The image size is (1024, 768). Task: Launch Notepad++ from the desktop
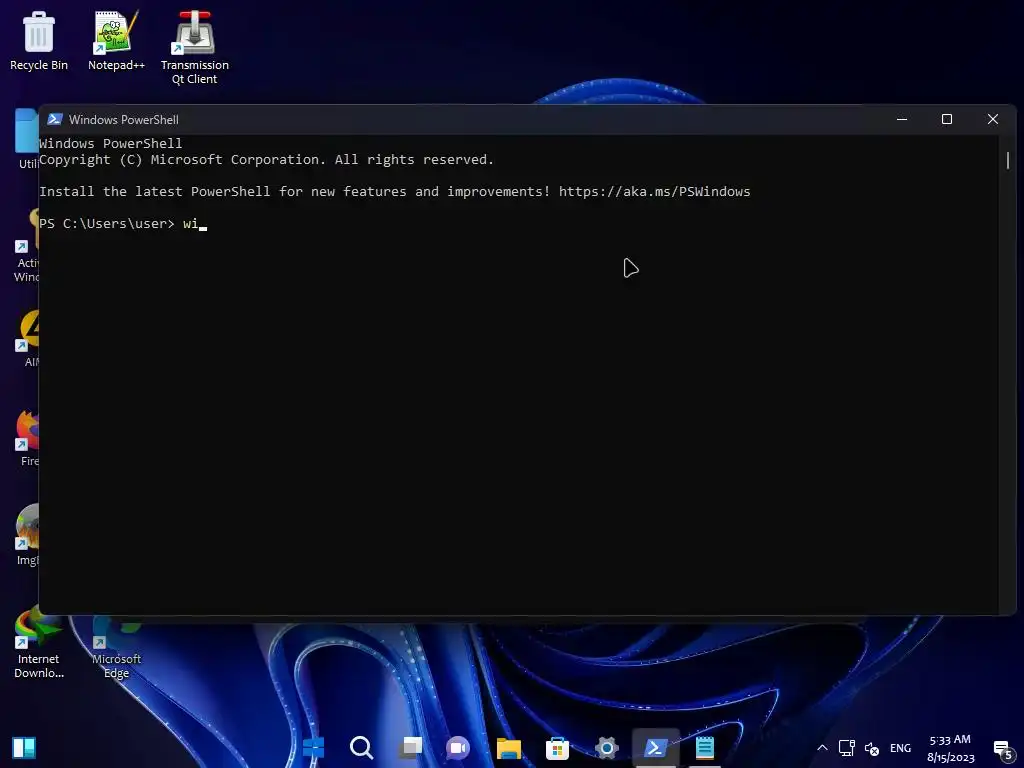click(116, 41)
